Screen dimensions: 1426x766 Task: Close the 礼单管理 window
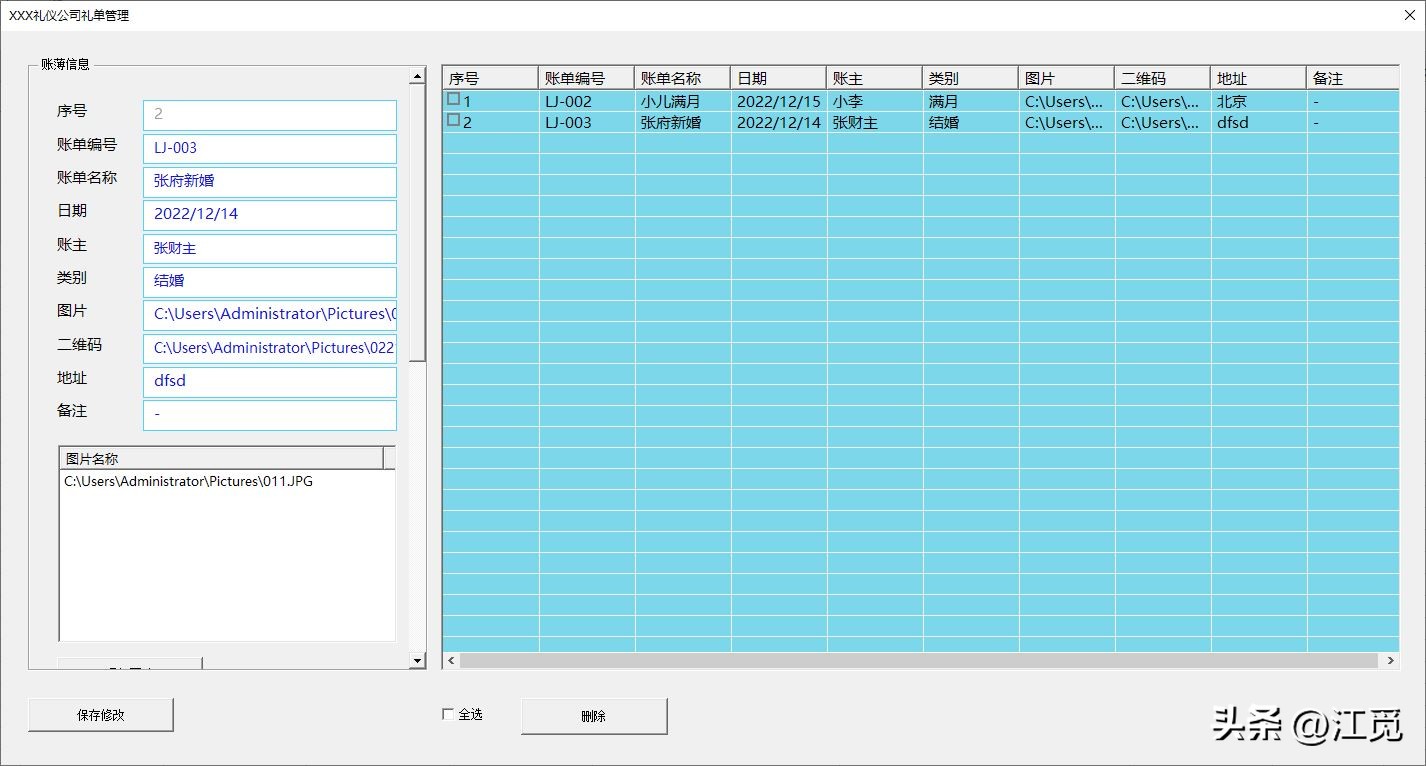pos(1408,15)
